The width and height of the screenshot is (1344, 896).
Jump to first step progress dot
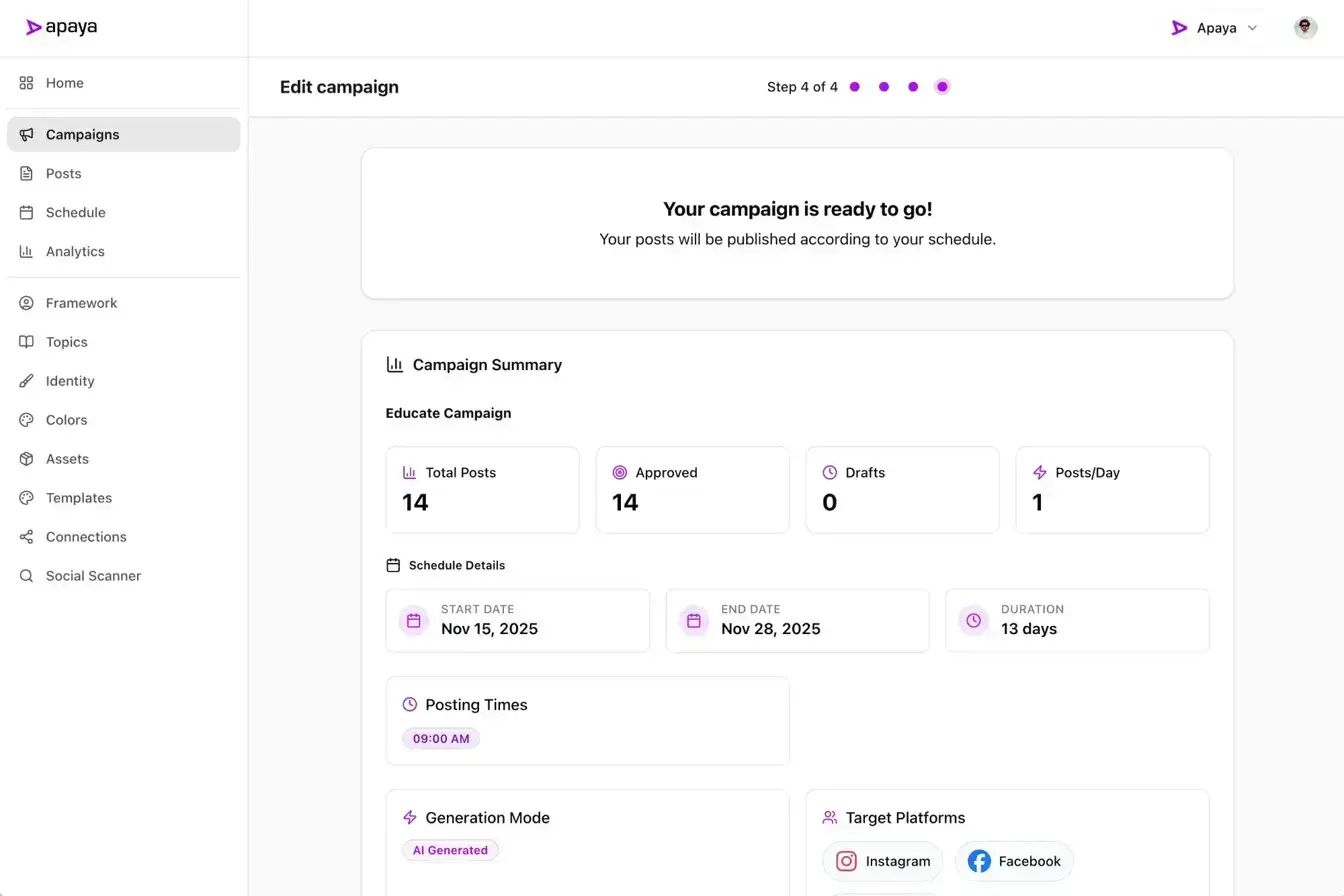855,87
